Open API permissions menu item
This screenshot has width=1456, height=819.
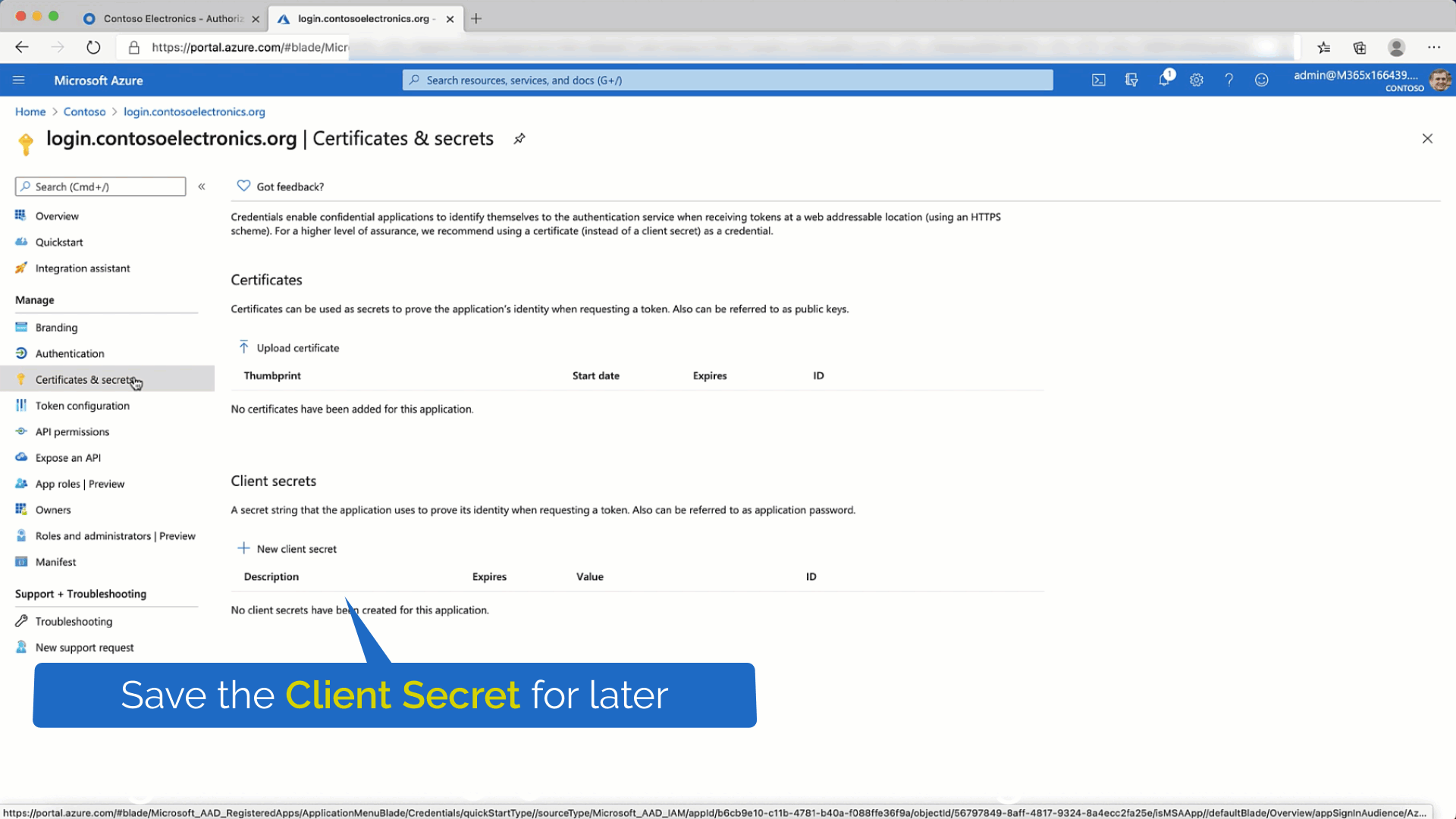72,432
